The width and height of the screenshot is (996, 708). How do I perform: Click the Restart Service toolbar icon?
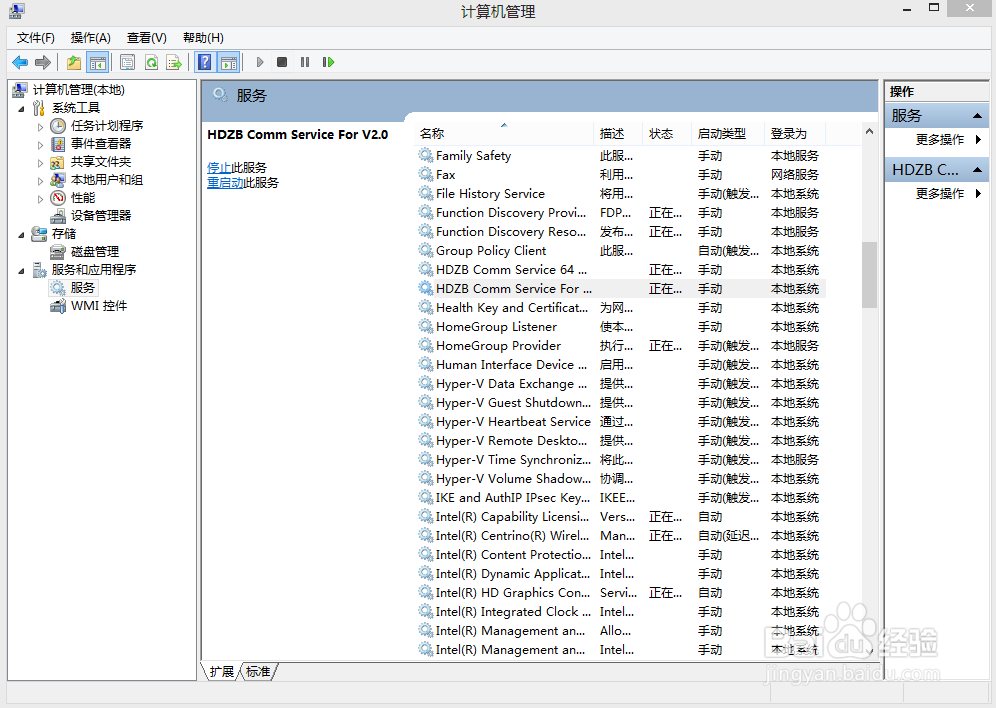point(328,62)
